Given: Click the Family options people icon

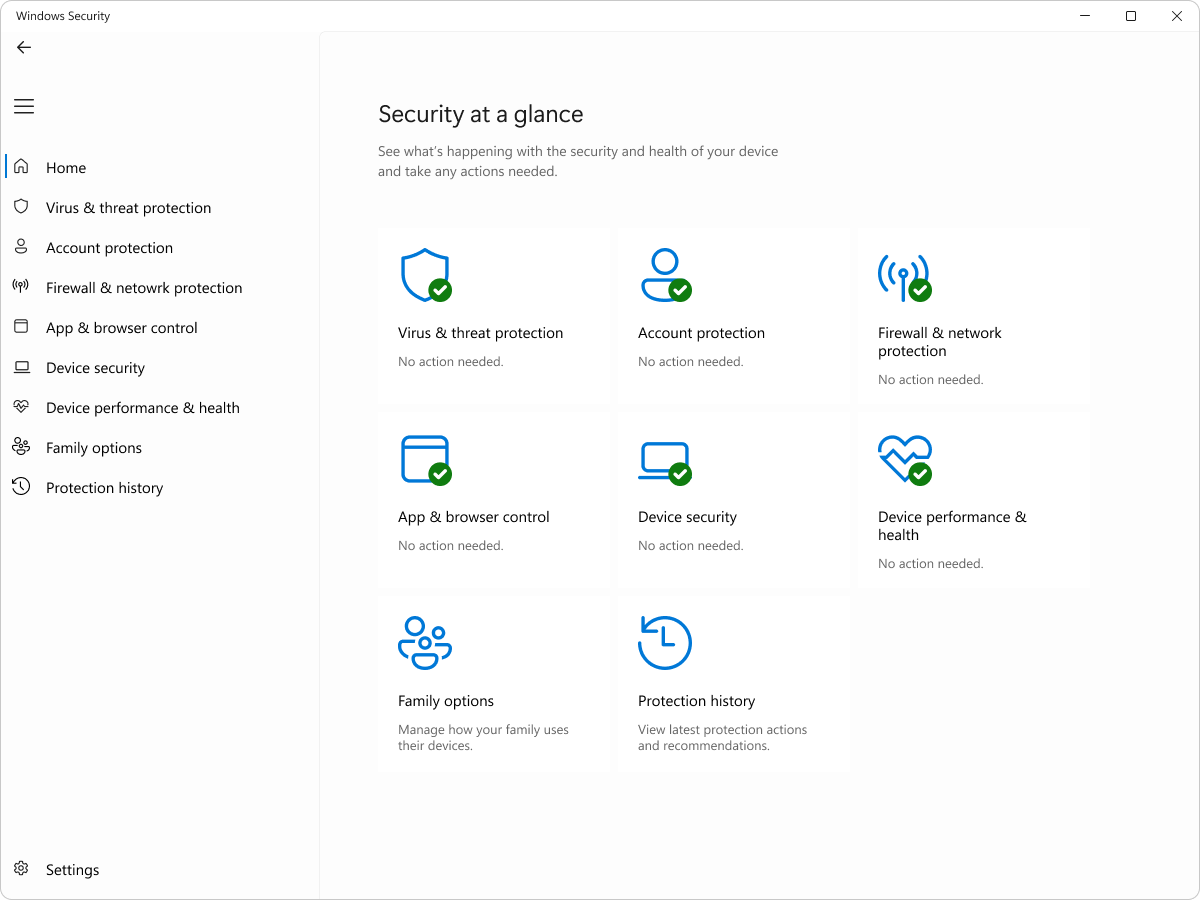Looking at the screenshot, I should tap(425, 642).
